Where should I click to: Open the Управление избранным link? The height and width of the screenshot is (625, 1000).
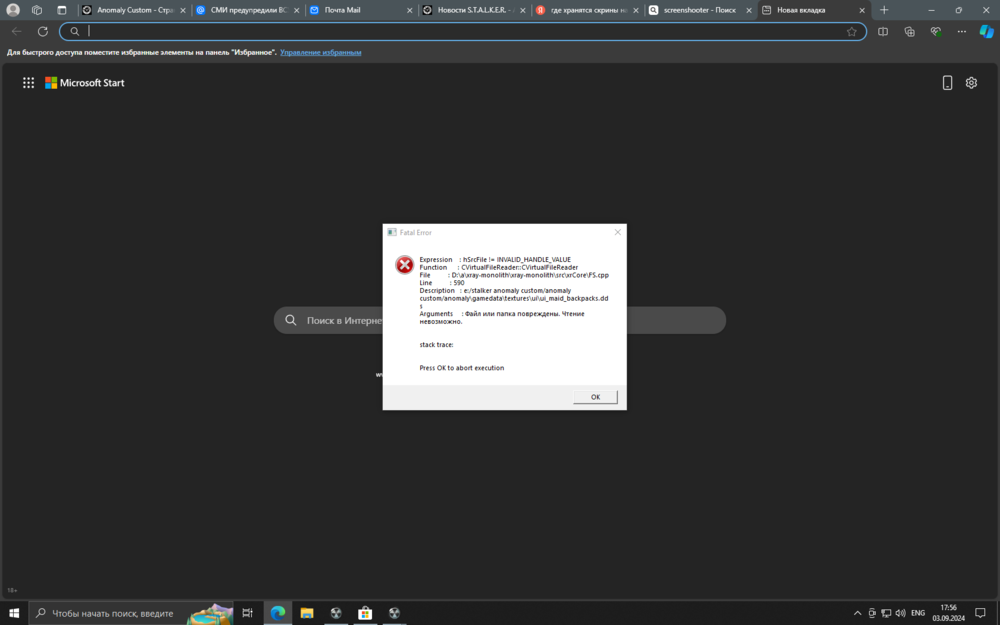pyautogui.click(x=320, y=52)
